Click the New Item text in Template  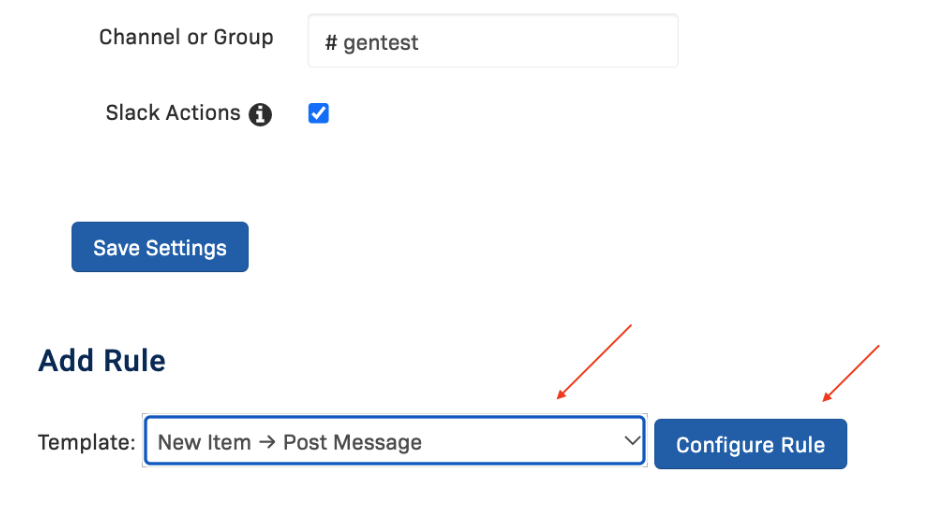(x=204, y=443)
